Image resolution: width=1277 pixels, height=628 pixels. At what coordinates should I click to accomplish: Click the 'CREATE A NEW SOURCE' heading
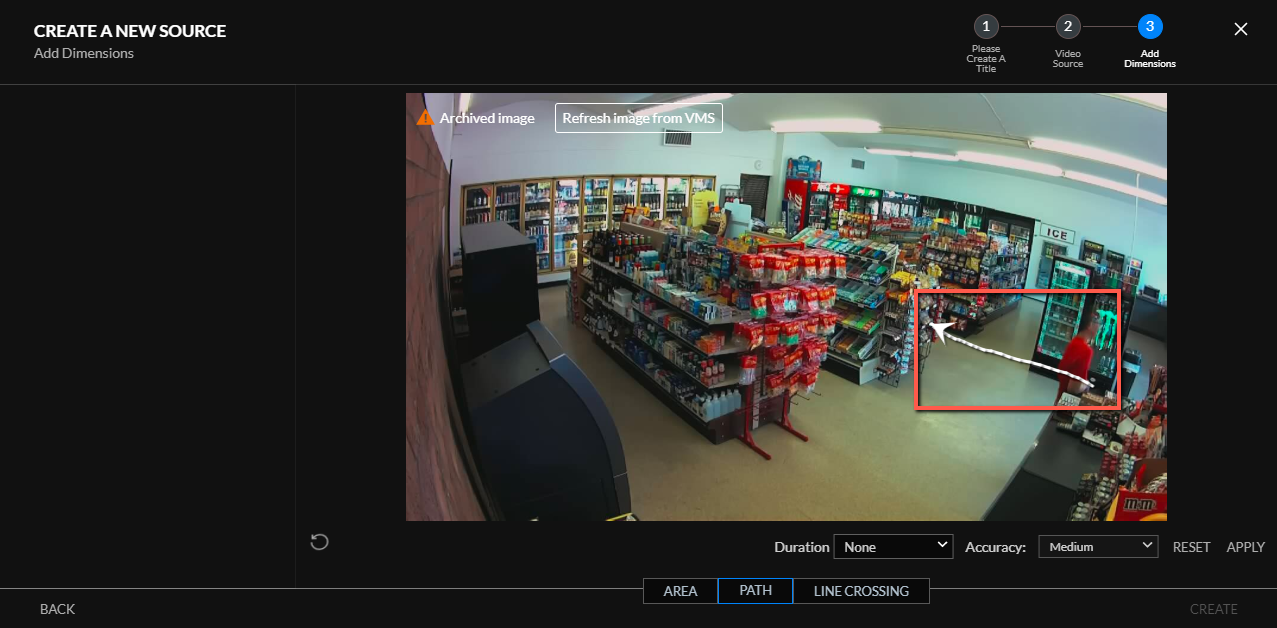[x=130, y=31]
